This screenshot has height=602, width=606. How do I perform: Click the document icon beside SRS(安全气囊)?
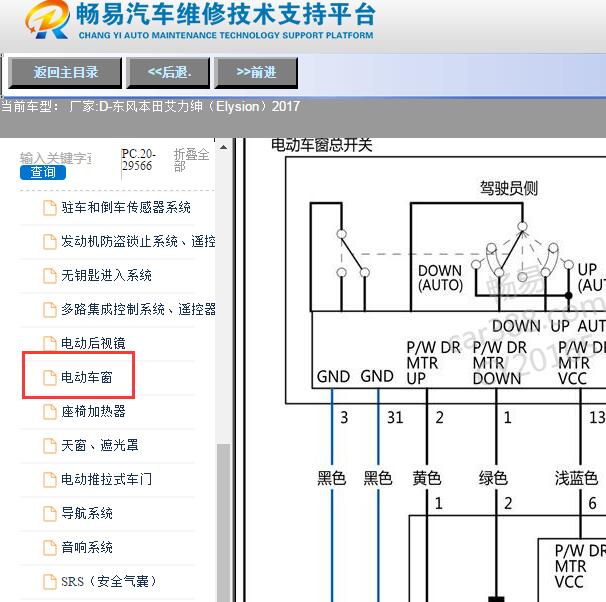pyautogui.click(x=49, y=582)
